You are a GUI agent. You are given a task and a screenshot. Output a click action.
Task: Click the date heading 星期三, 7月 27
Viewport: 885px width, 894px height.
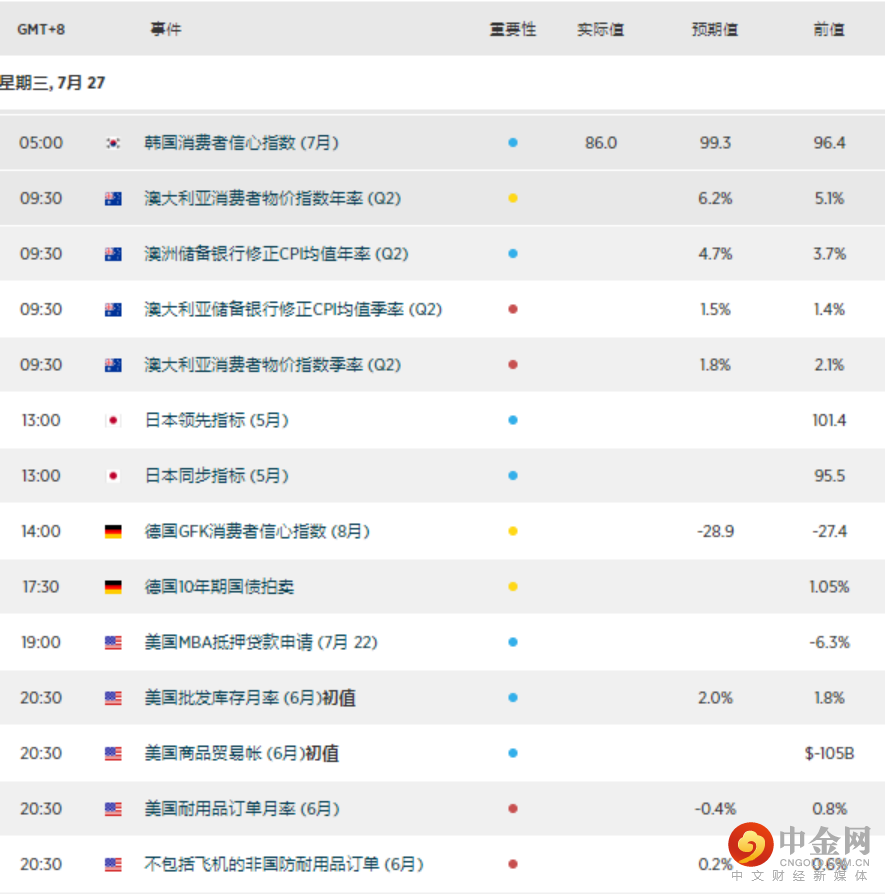(52, 83)
